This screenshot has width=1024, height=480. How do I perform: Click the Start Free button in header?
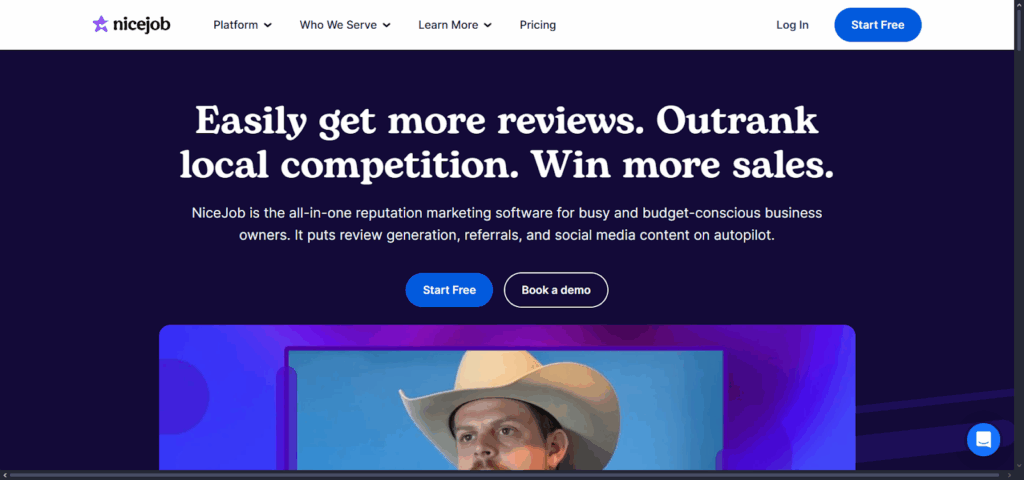pos(878,25)
